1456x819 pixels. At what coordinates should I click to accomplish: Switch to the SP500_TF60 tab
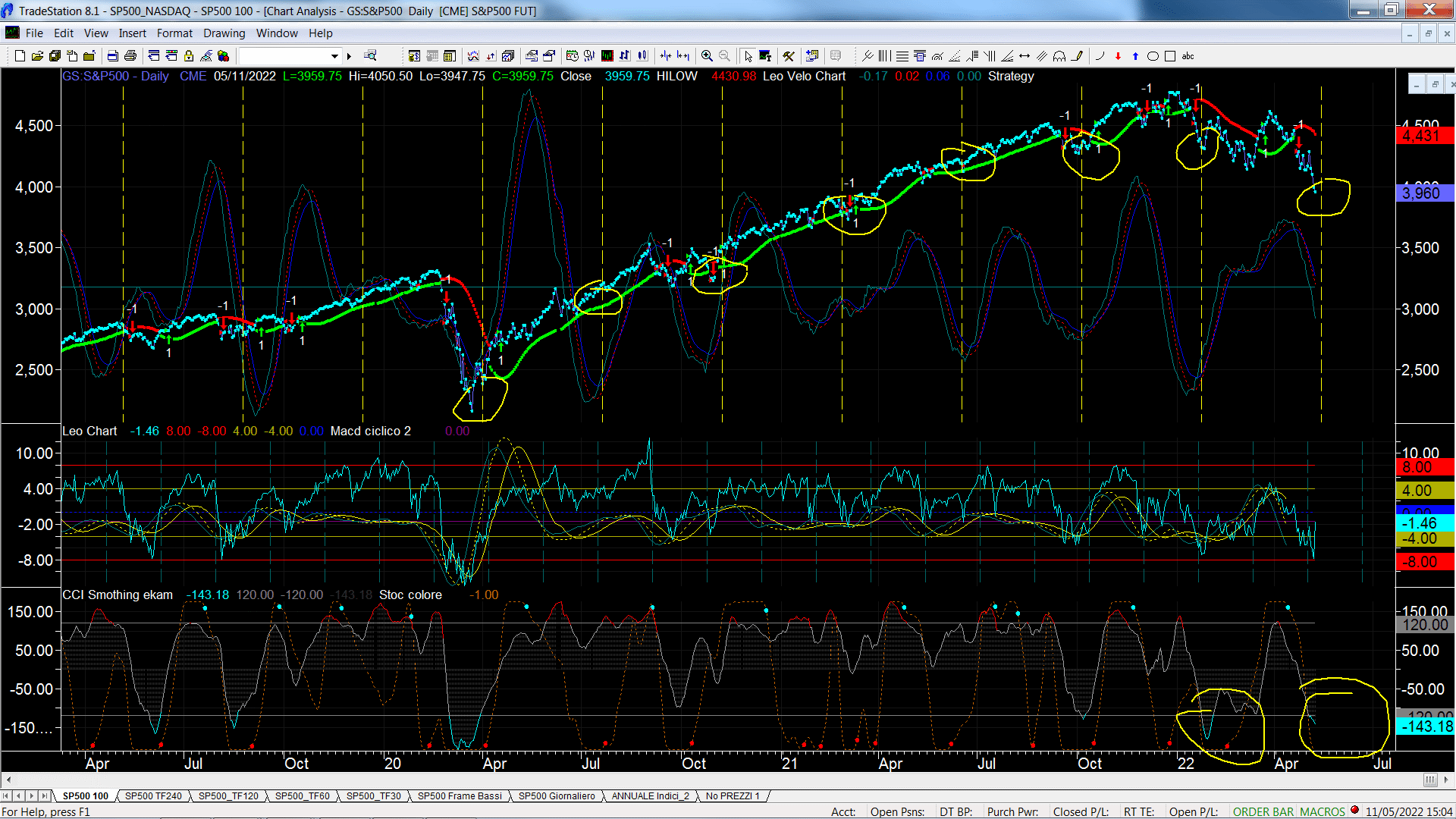pos(302,796)
